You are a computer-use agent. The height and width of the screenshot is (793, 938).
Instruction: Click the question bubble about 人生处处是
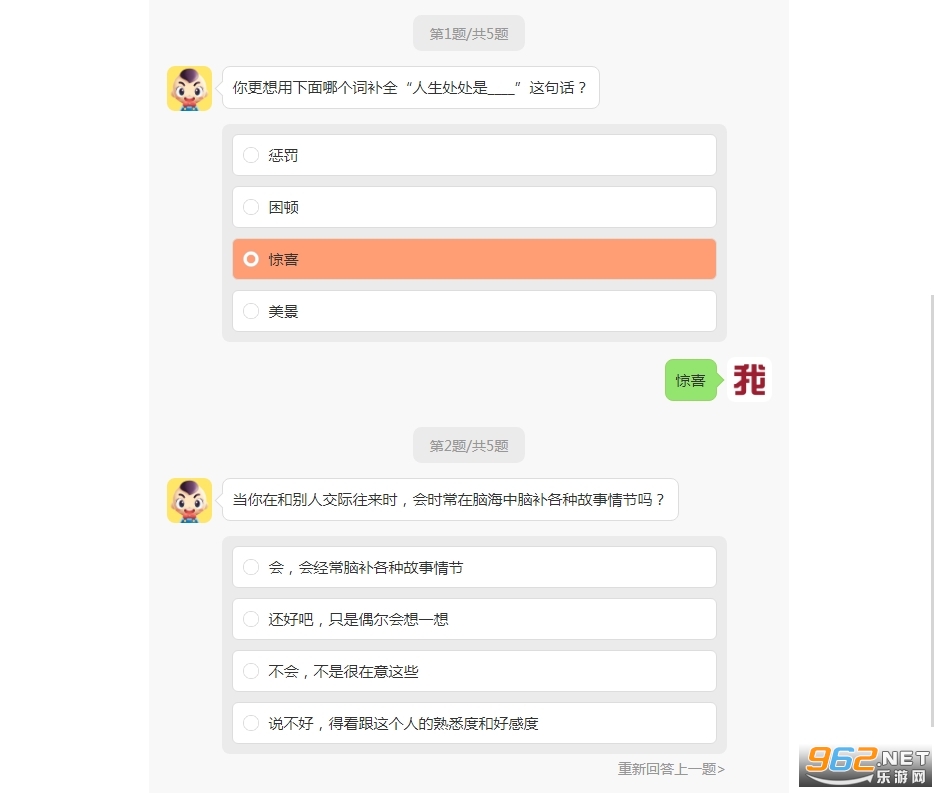[410, 88]
